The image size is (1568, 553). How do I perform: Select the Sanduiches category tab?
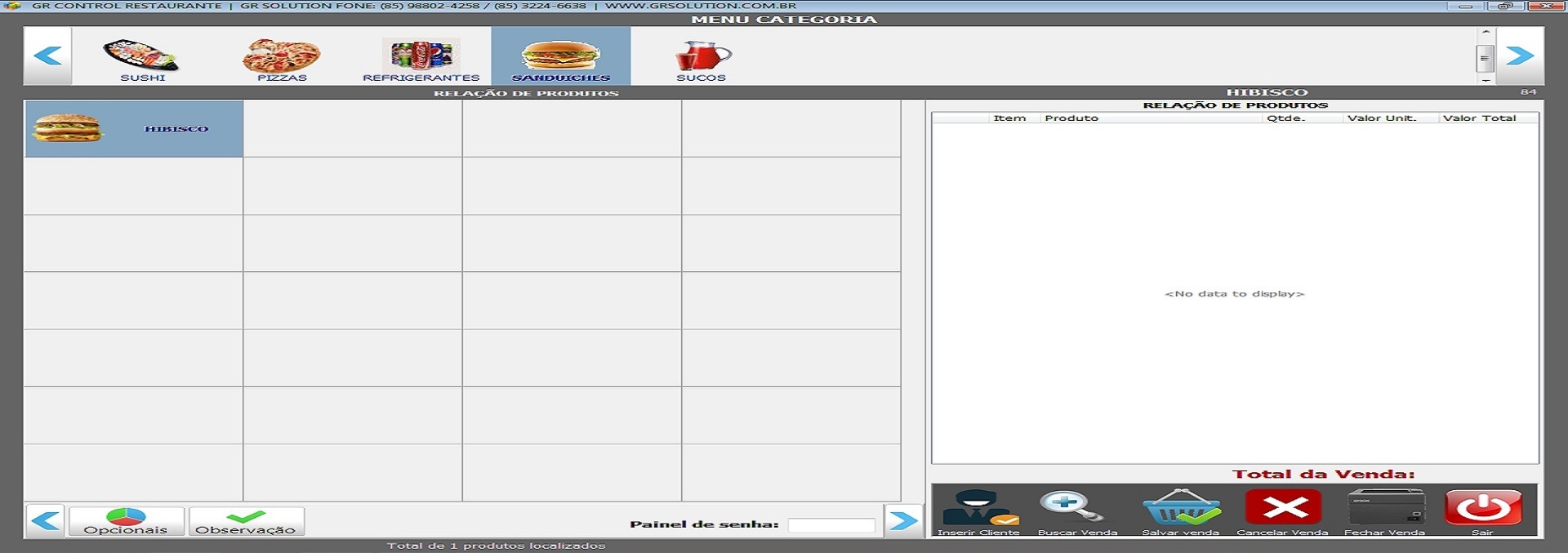pyautogui.click(x=560, y=56)
